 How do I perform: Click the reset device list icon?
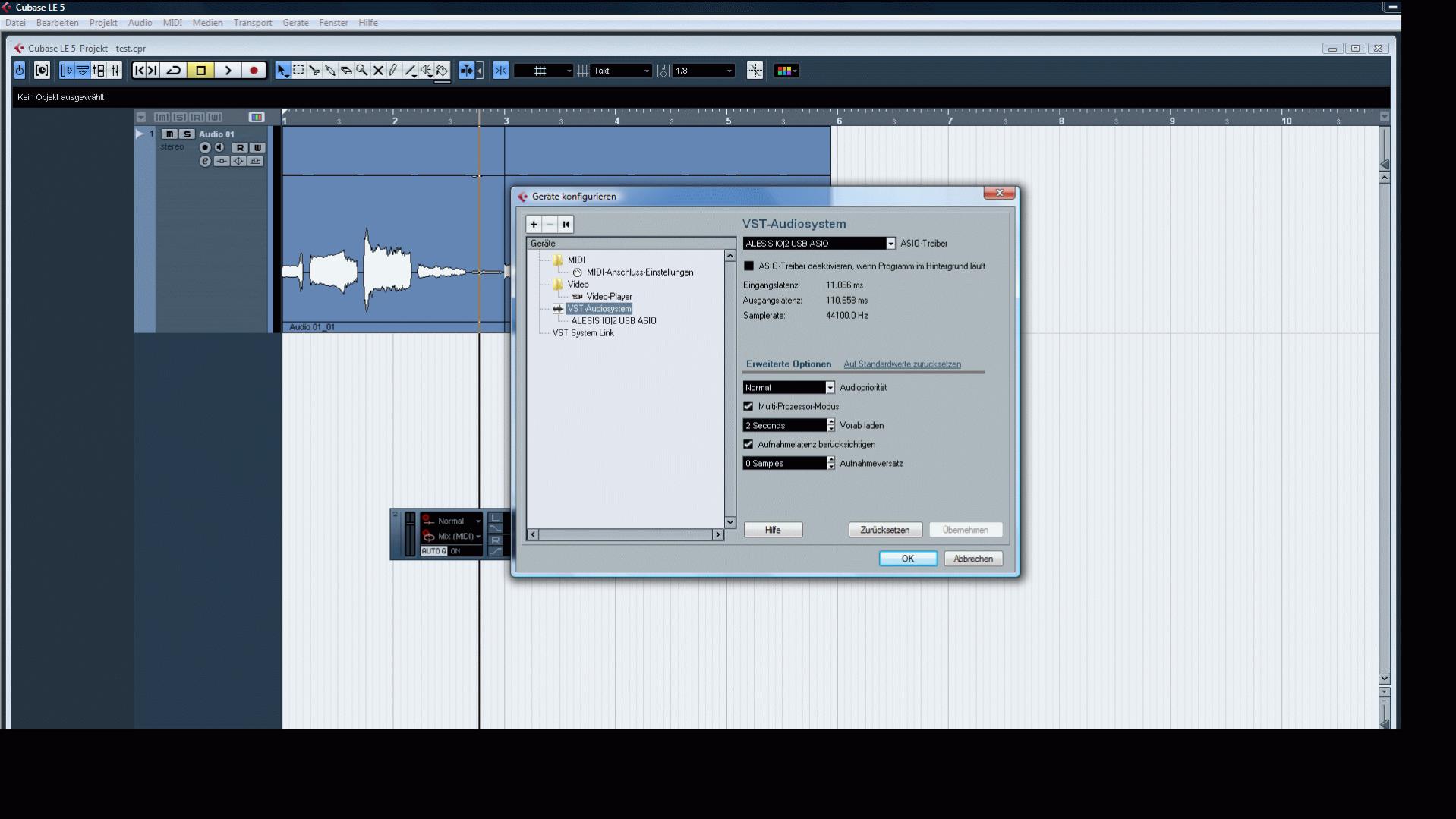tap(566, 224)
